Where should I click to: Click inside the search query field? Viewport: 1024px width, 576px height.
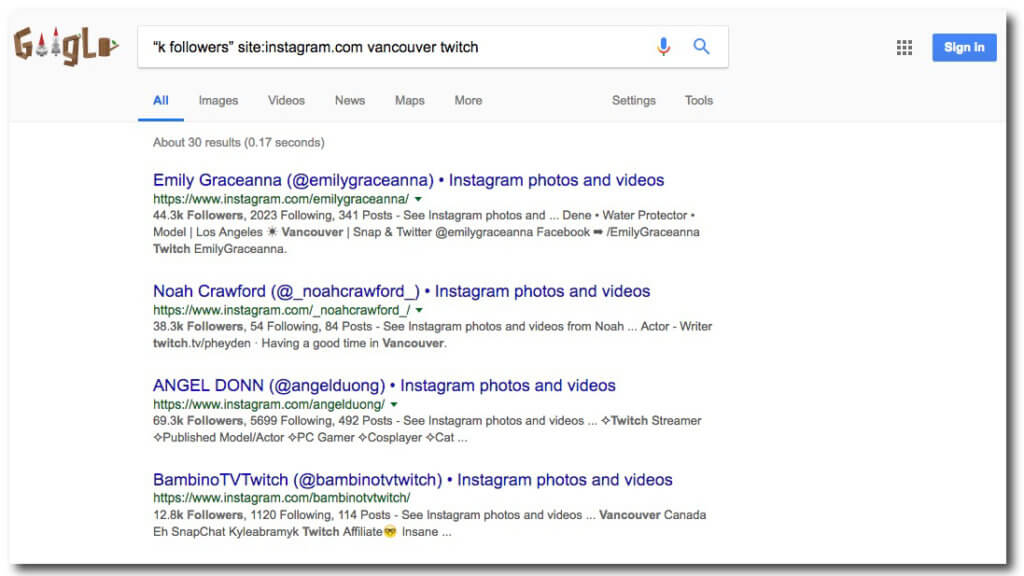[x=400, y=46]
